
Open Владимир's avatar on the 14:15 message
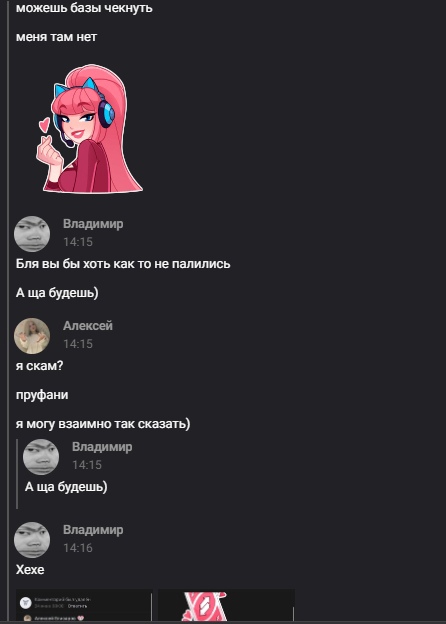32,234
